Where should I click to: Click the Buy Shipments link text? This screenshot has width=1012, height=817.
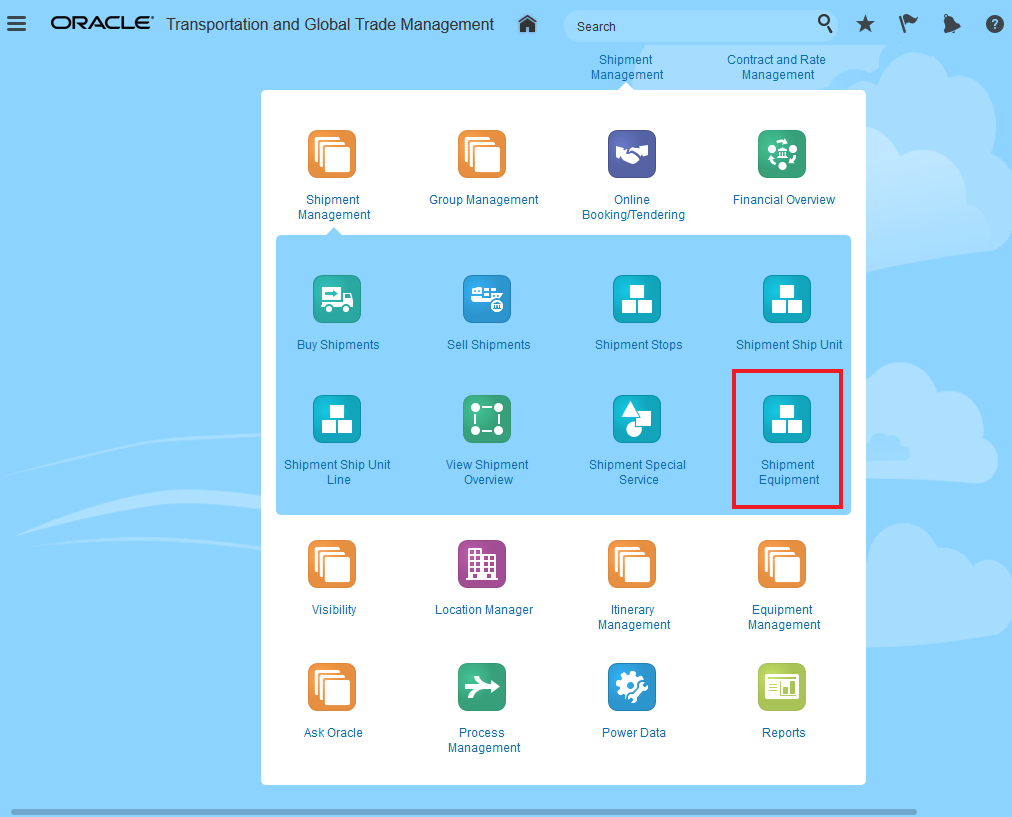[x=338, y=345]
